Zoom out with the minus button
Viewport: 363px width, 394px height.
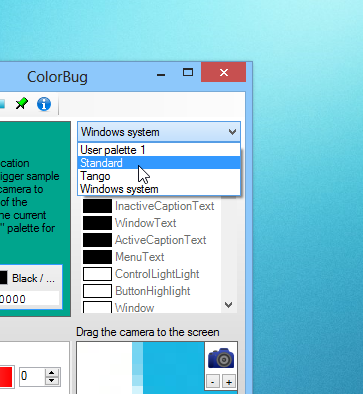(x=213, y=382)
